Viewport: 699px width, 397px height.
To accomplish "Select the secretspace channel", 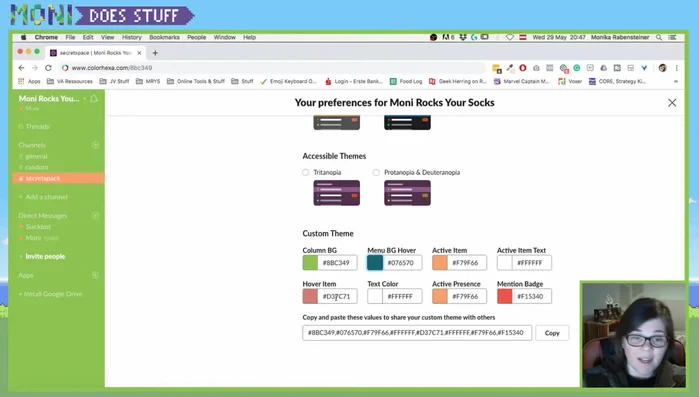I will 58,178.
